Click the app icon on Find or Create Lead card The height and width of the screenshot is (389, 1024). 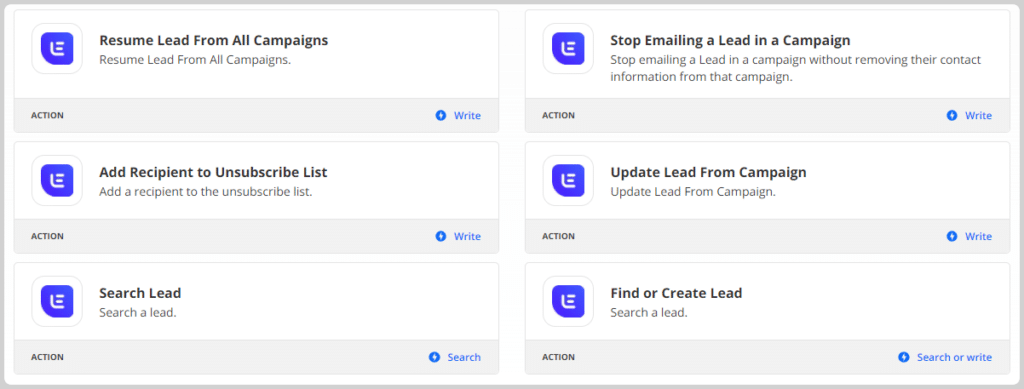tap(568, 301)
